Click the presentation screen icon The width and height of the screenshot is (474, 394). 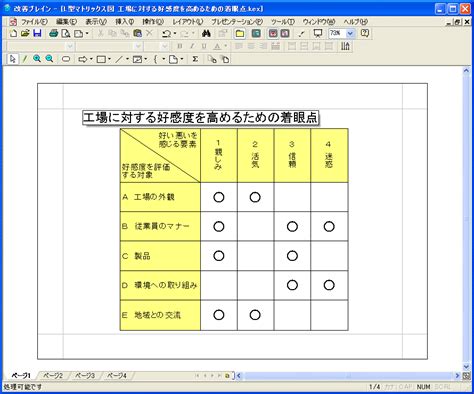tap(318, 33)
